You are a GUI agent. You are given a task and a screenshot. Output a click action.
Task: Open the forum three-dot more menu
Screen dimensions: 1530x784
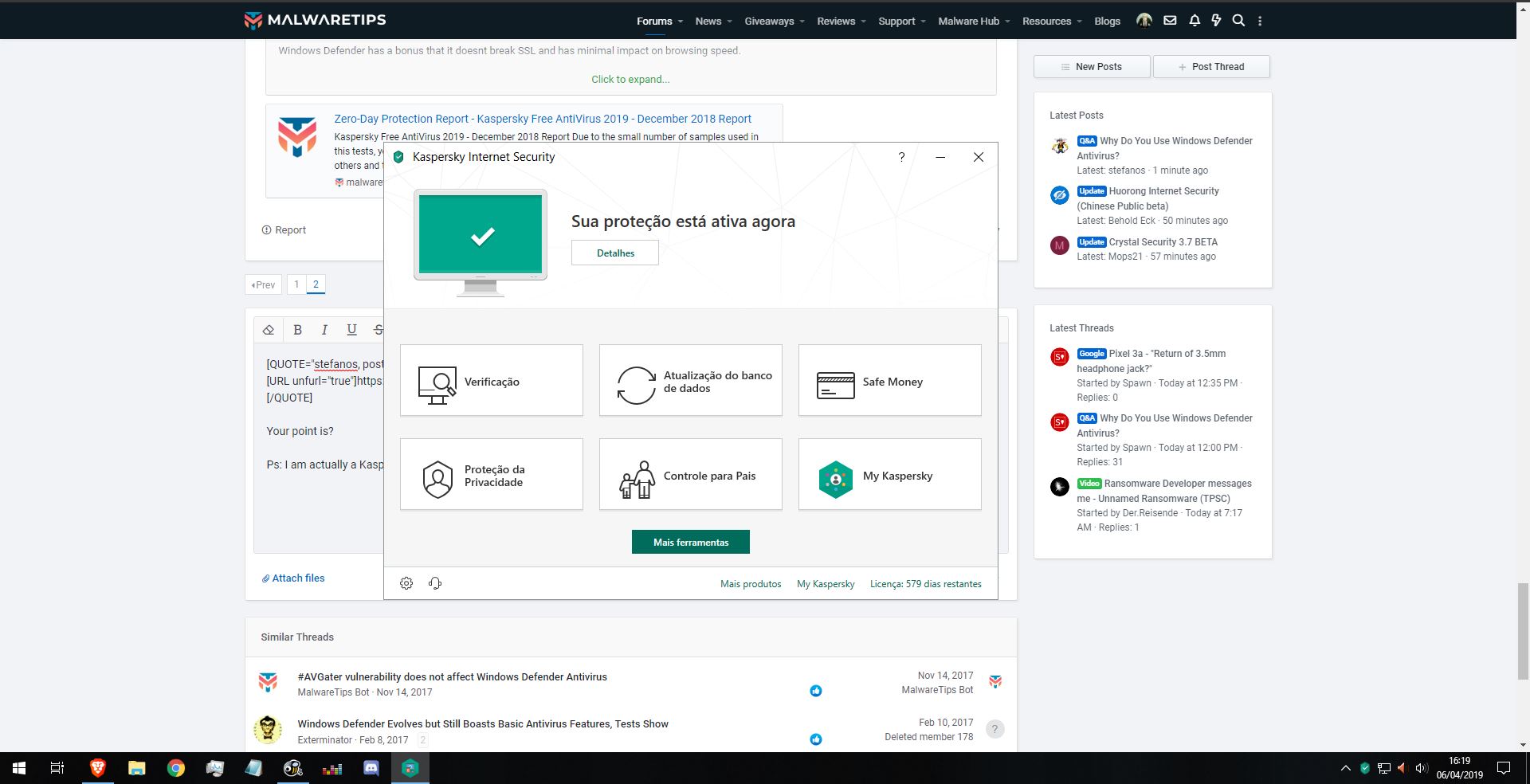point(1260,21)
